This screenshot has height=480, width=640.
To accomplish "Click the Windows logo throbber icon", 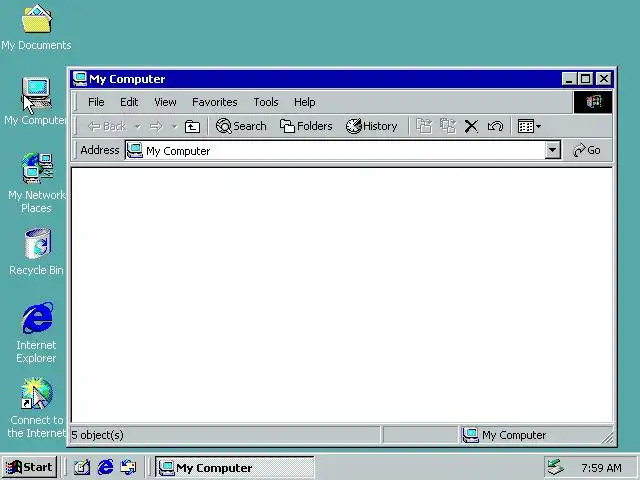I will (x=593, y=102).
